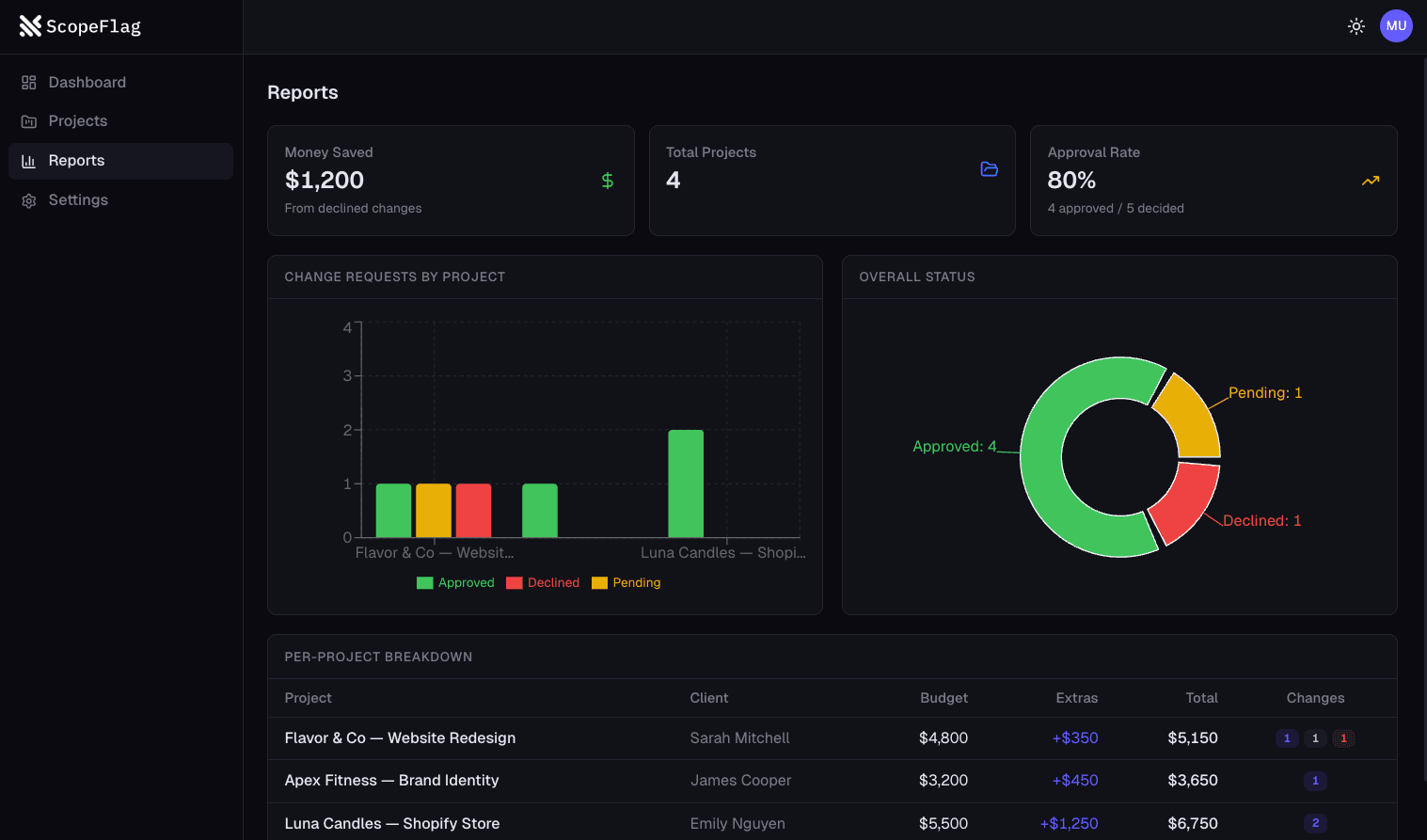
Task: Click the open-folder icon on Total Projects card
Action: (x=989, y=169)
